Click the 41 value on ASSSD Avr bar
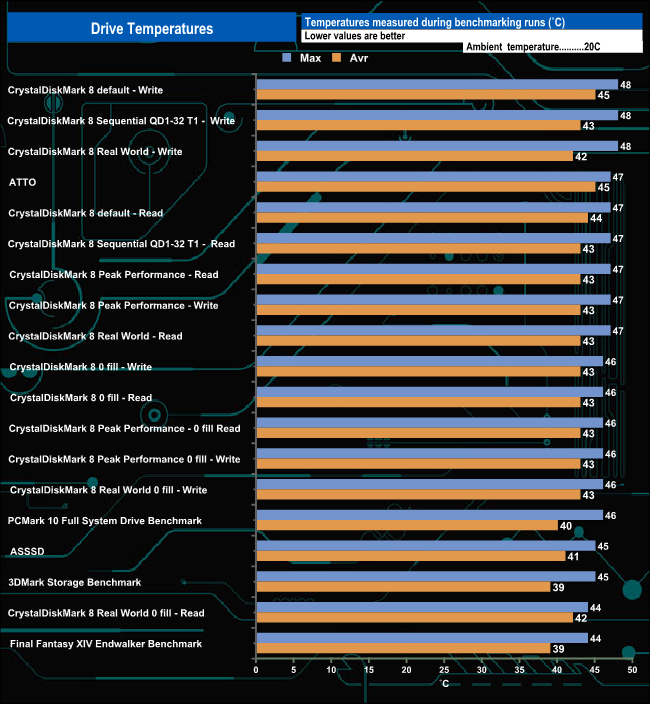Viewport: 650px width, 704px height. pos(573,557)
